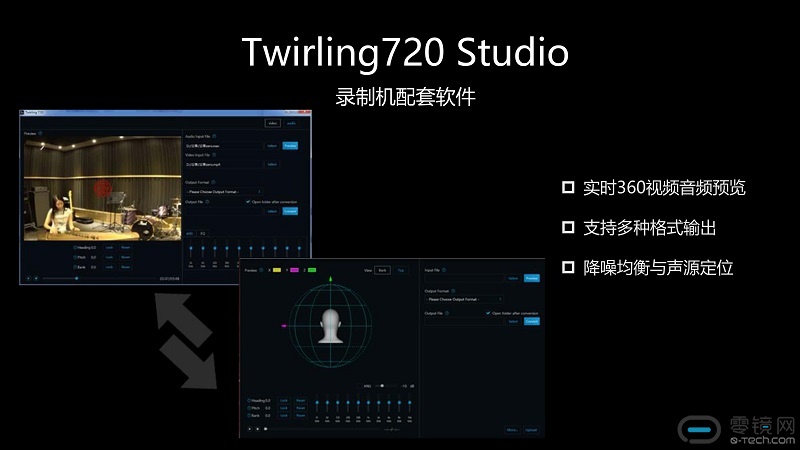
Task: Open the ANS tab in the video window
Action: (x=190, y=233)
